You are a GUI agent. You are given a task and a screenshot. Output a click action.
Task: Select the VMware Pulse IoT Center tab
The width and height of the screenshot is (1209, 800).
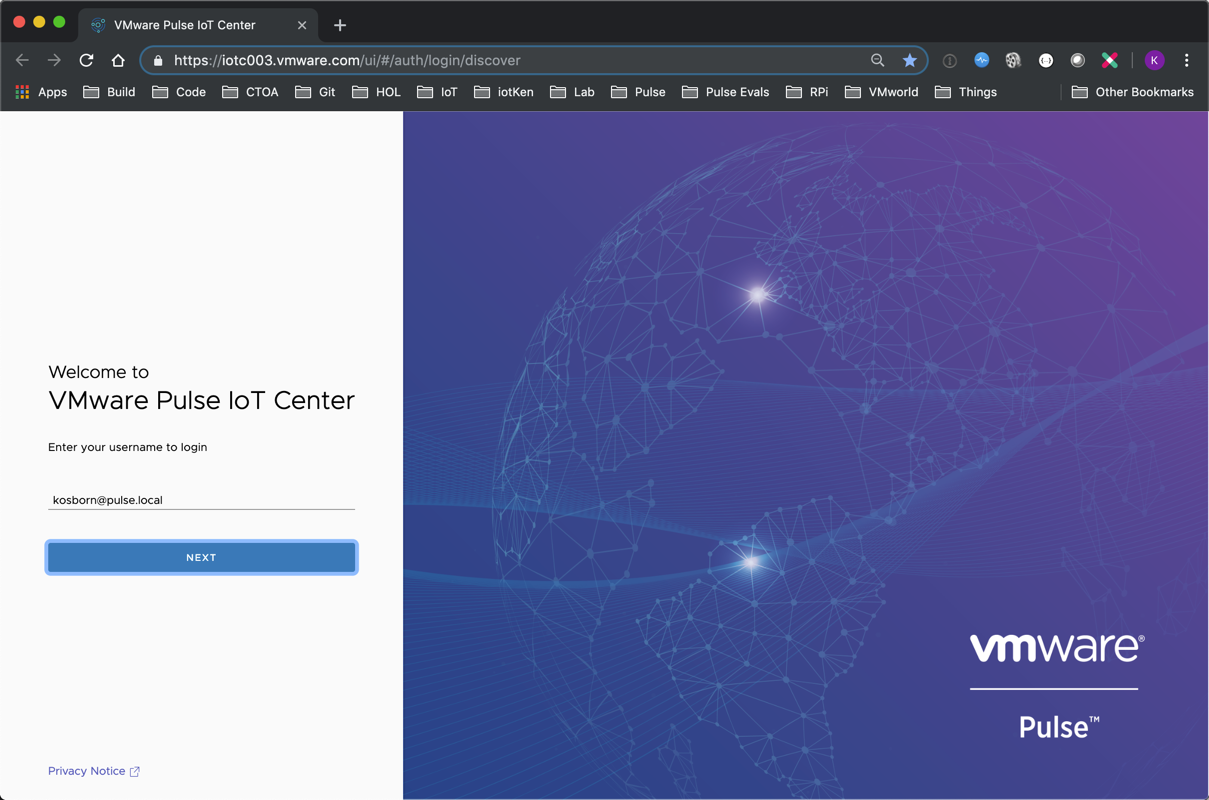click(x=185, y=25)
